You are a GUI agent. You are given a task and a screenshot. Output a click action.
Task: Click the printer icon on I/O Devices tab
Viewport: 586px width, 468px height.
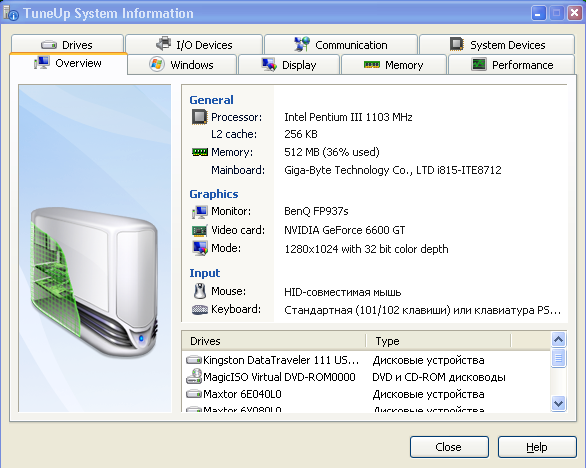[163, 44]
